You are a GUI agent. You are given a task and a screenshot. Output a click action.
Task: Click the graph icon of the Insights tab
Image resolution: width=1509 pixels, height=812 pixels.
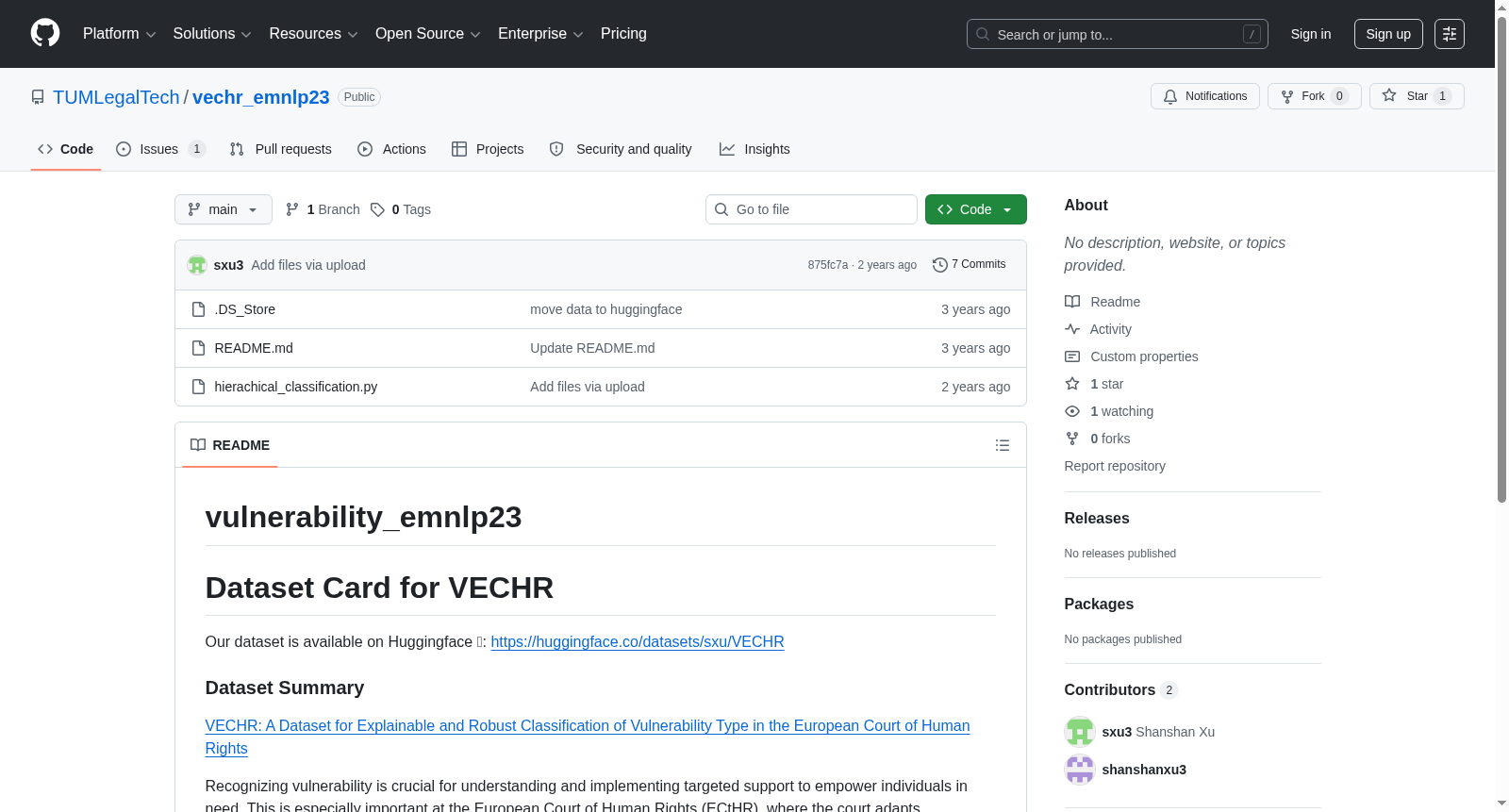coord(727,149)
